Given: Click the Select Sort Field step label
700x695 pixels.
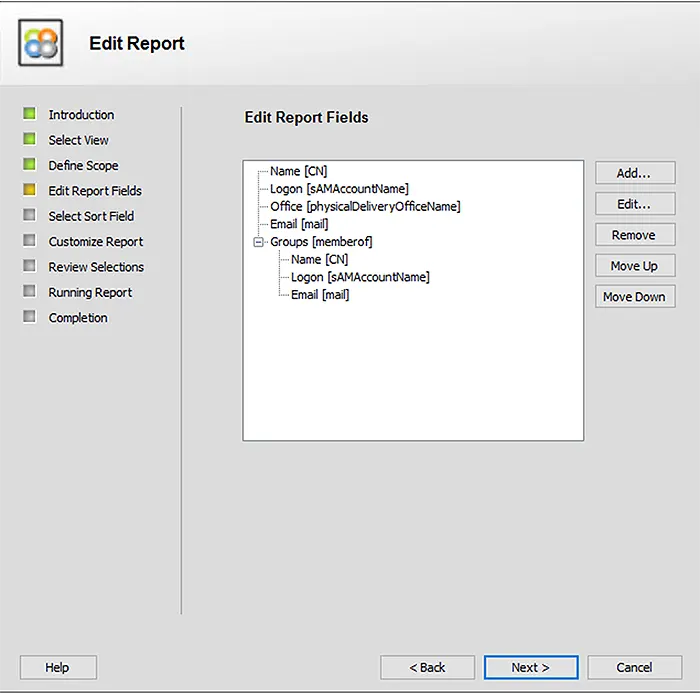Looking at the screenshot, I should click(91, 216).
